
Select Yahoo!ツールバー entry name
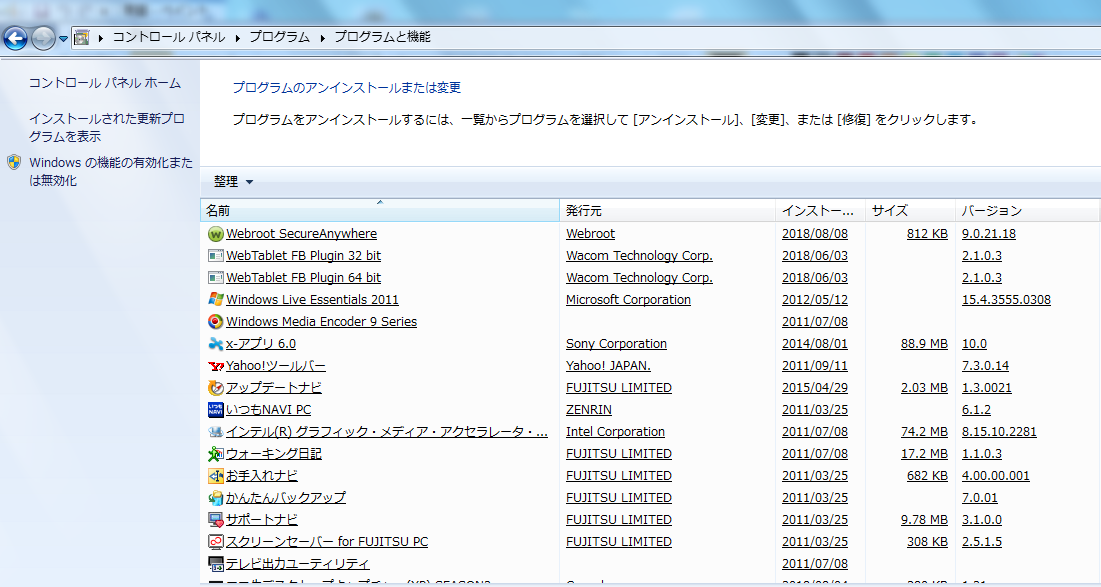click(x=276, y=366)
